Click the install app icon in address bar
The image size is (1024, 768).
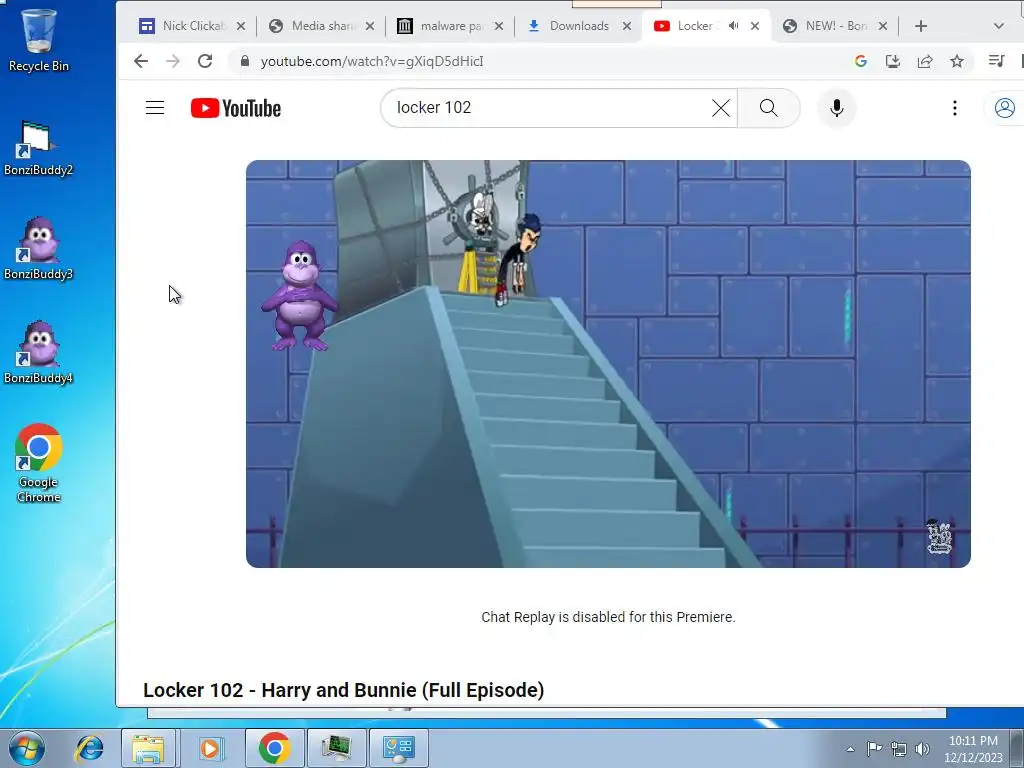pos(893,61)
